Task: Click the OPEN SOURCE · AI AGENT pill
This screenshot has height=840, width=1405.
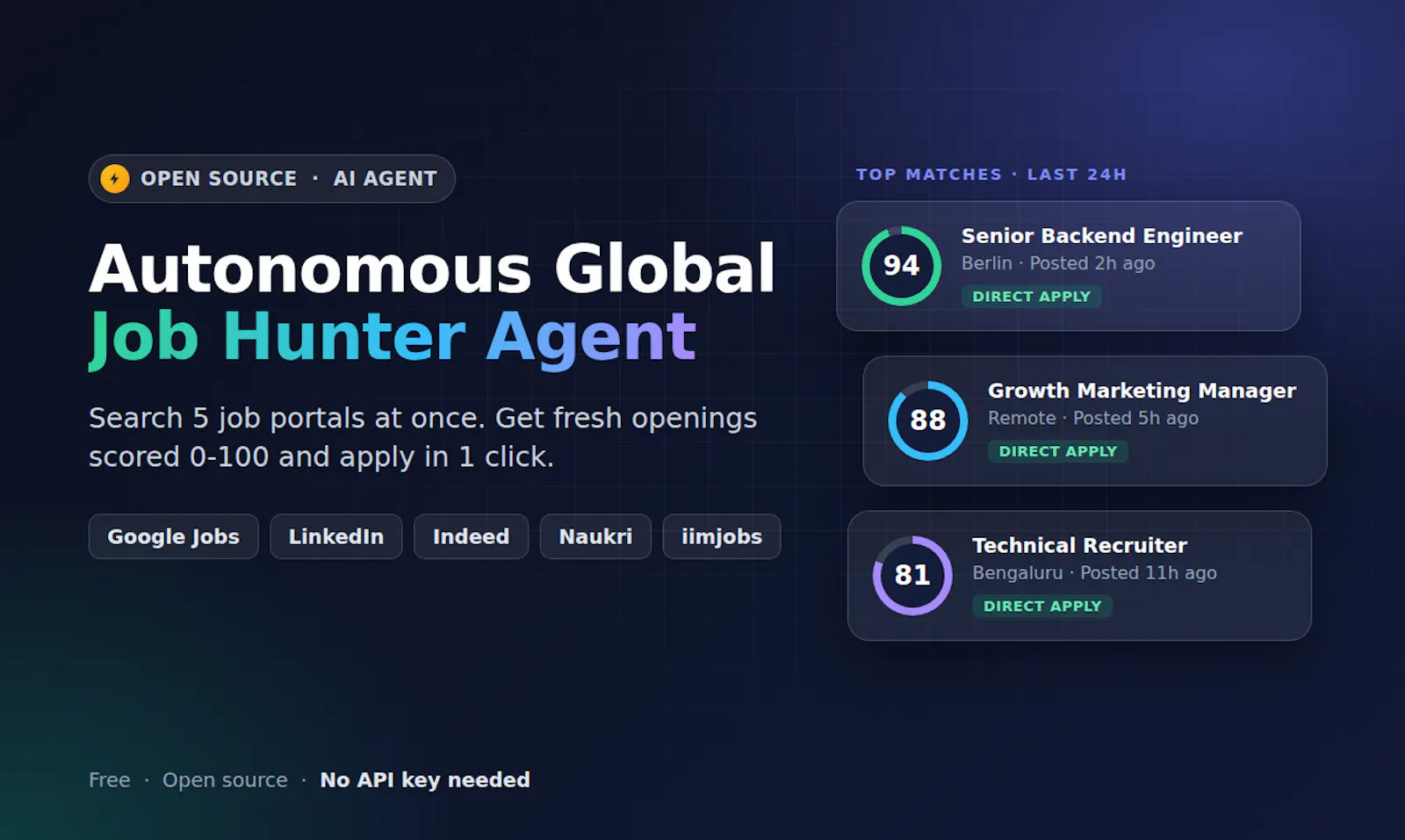Action: [271, 179]
